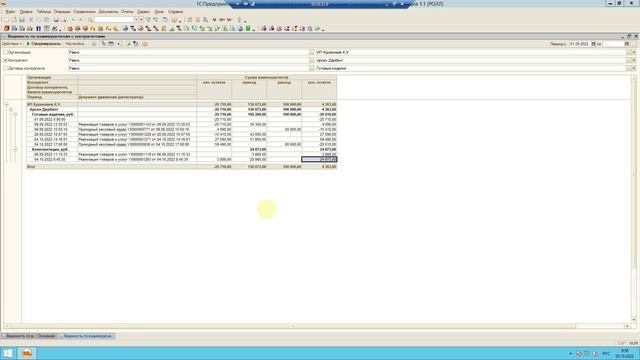Image resolution: width=640 pixels, height=360 pixels.
Task: Open the dropdown beside the toolbar search field
Action: coord(136,20)
